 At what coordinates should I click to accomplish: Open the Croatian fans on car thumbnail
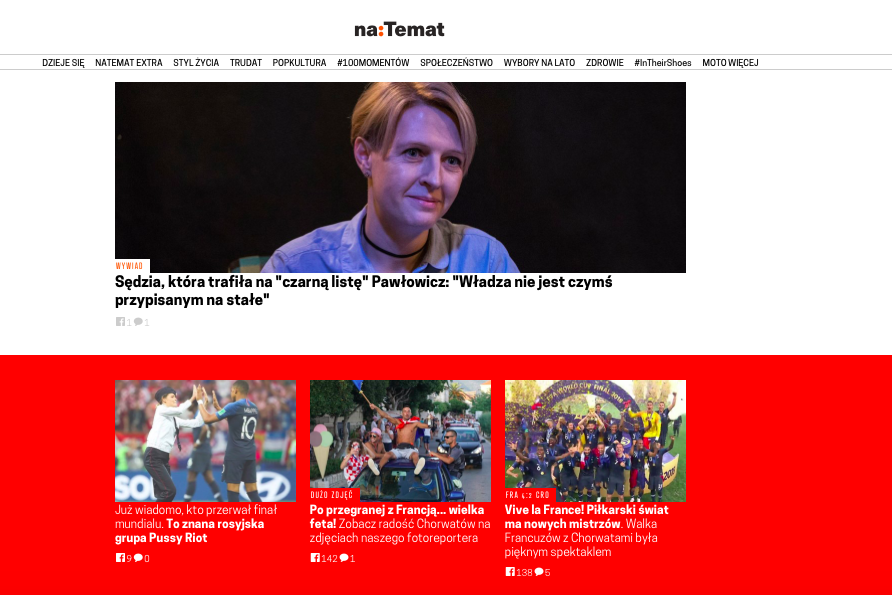point(400,441)
